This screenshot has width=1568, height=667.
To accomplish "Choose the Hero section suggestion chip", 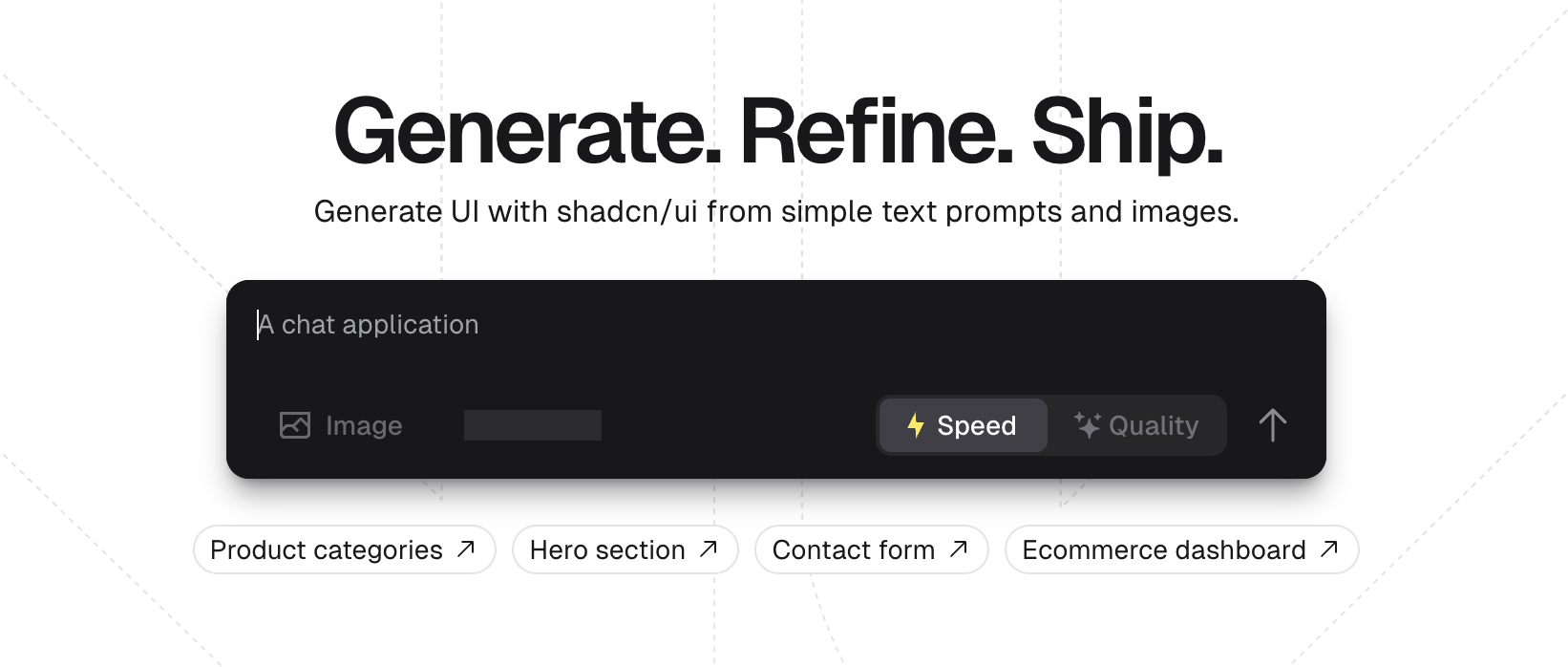I will tap(625, 549).
